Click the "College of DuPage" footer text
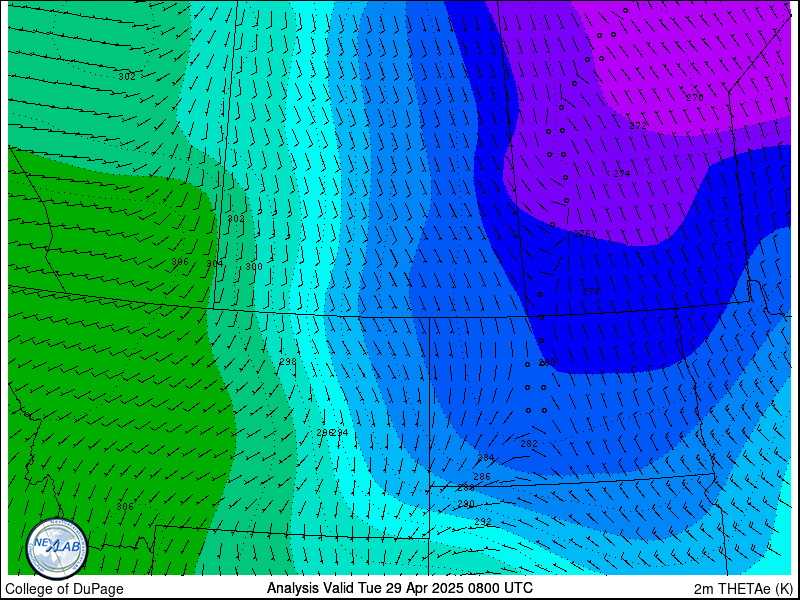The width and height of the screenshot is (800, 600). click(x=64, y=589)
